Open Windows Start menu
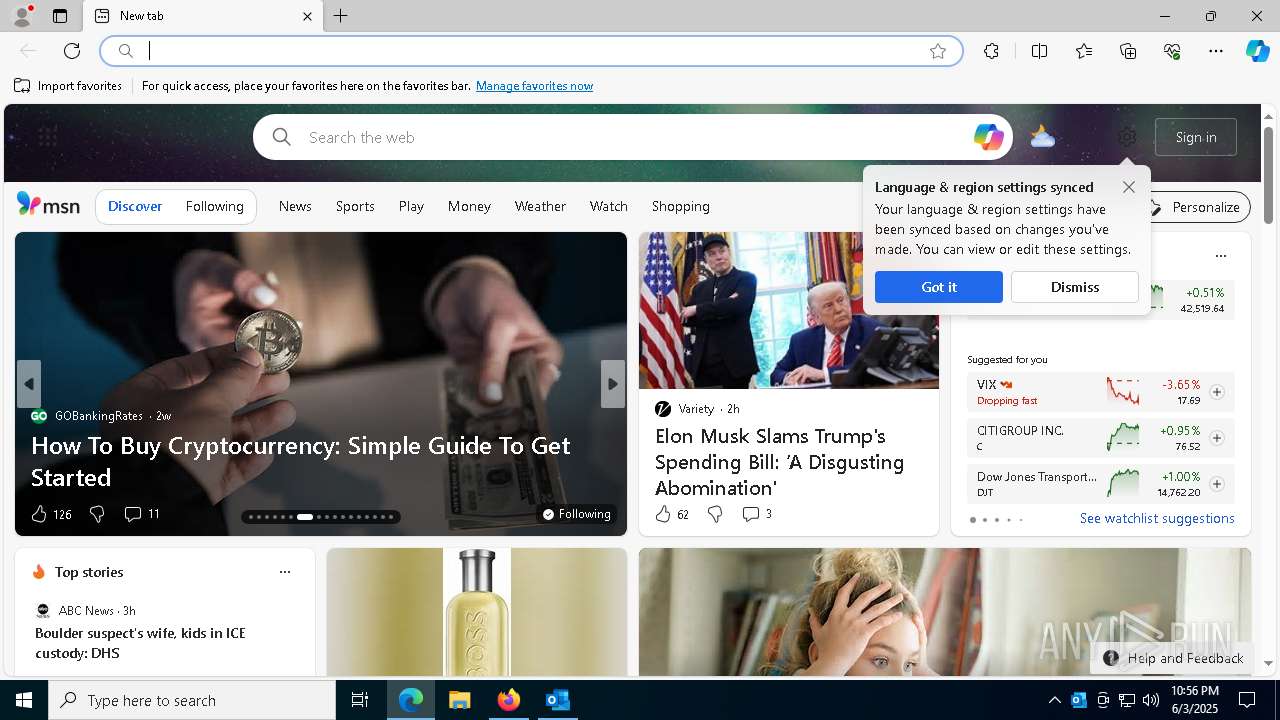Screen dimensions: 1280x720 click(x=24, y=700)
